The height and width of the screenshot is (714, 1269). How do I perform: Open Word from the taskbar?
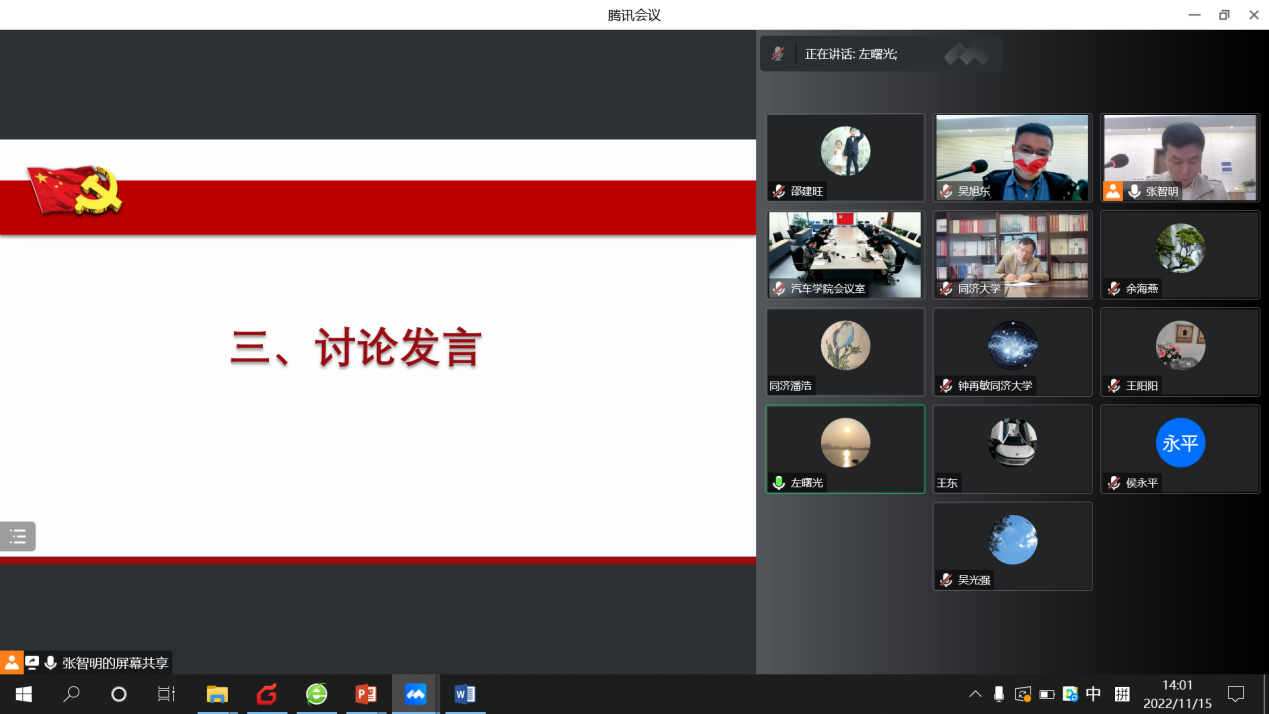tap(465, 694)
